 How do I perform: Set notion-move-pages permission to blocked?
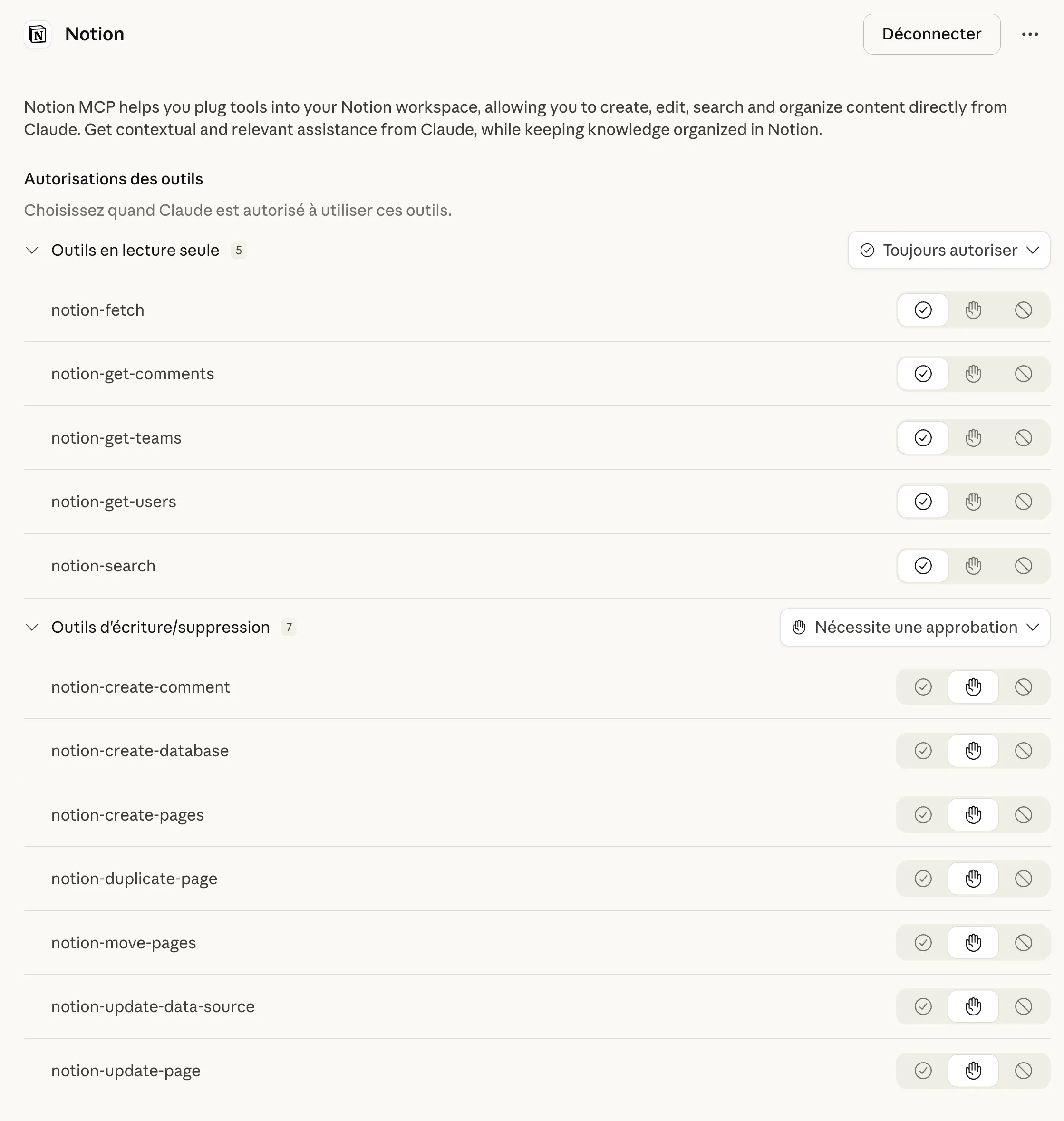point(1024,942)
